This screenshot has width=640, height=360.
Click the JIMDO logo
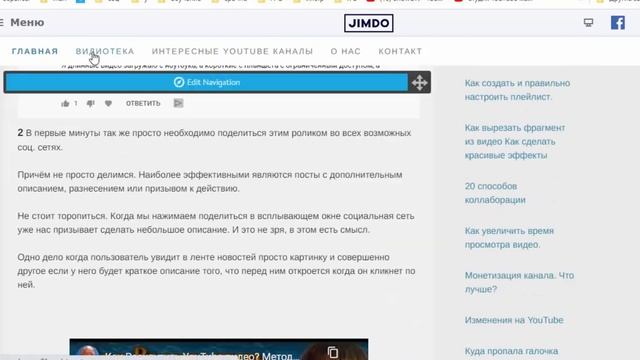(369, 23)
